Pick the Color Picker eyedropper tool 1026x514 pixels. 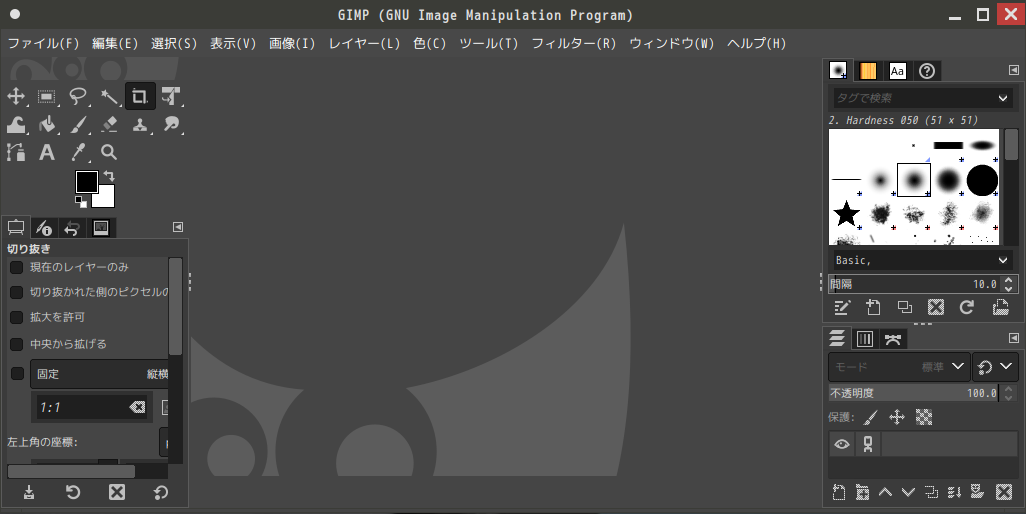(x=78, y=152)
